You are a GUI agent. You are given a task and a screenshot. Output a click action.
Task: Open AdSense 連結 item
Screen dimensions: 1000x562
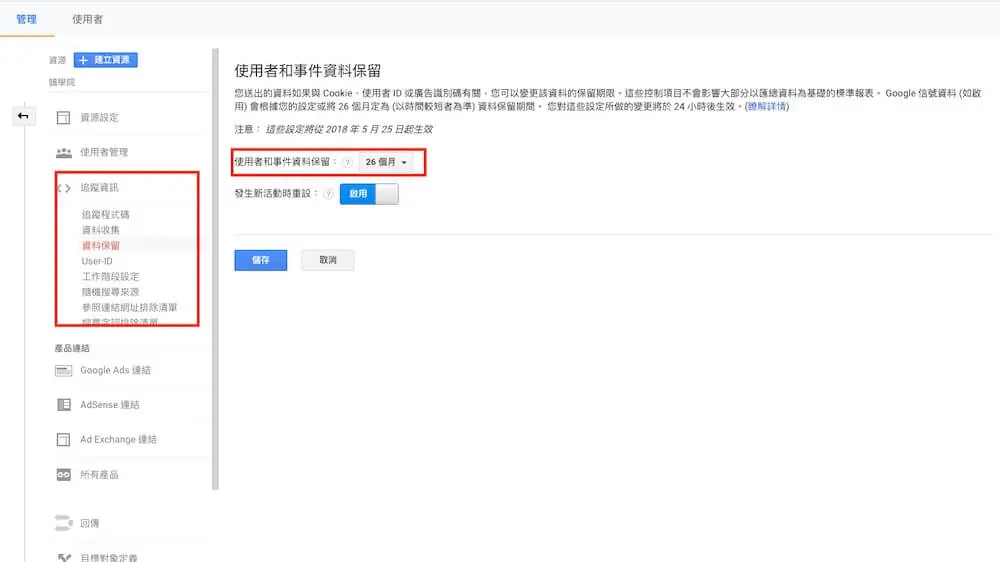[110, 405]
